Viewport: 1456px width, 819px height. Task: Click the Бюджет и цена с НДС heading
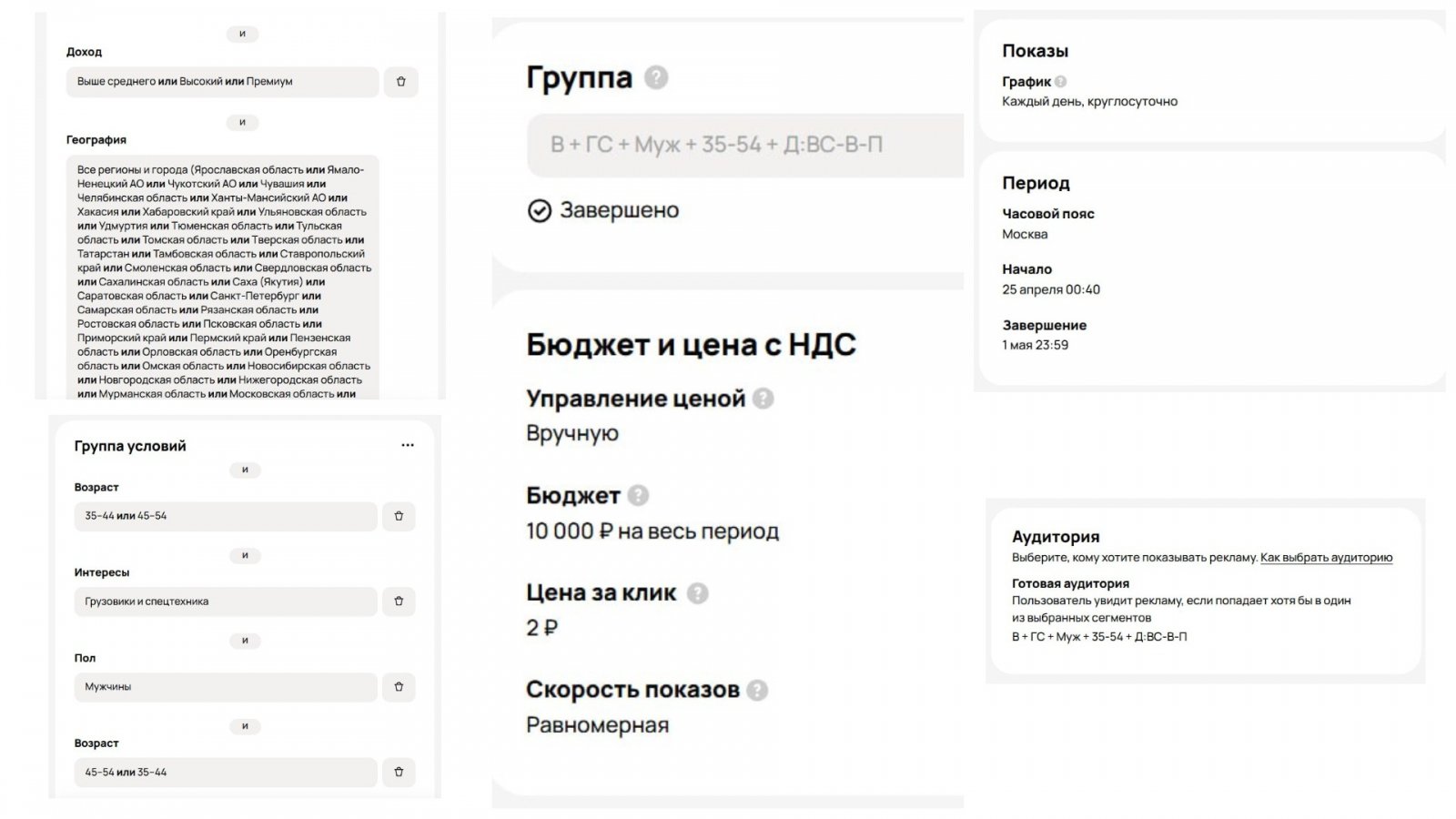[691, 345]
